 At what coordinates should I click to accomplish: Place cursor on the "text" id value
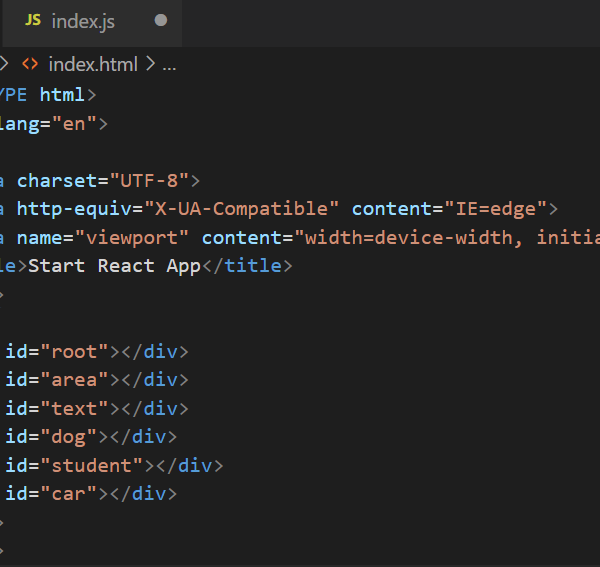[x=74, y=409]
